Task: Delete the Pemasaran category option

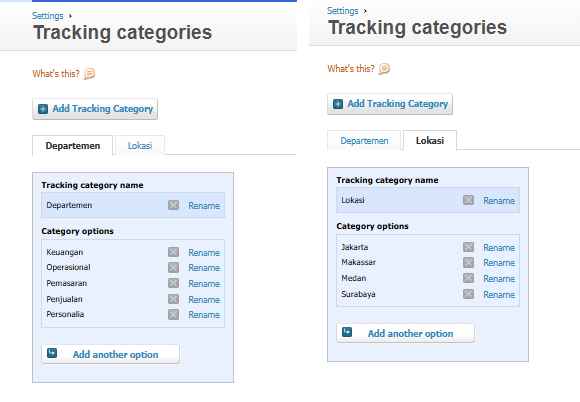Action: (173, 283)
